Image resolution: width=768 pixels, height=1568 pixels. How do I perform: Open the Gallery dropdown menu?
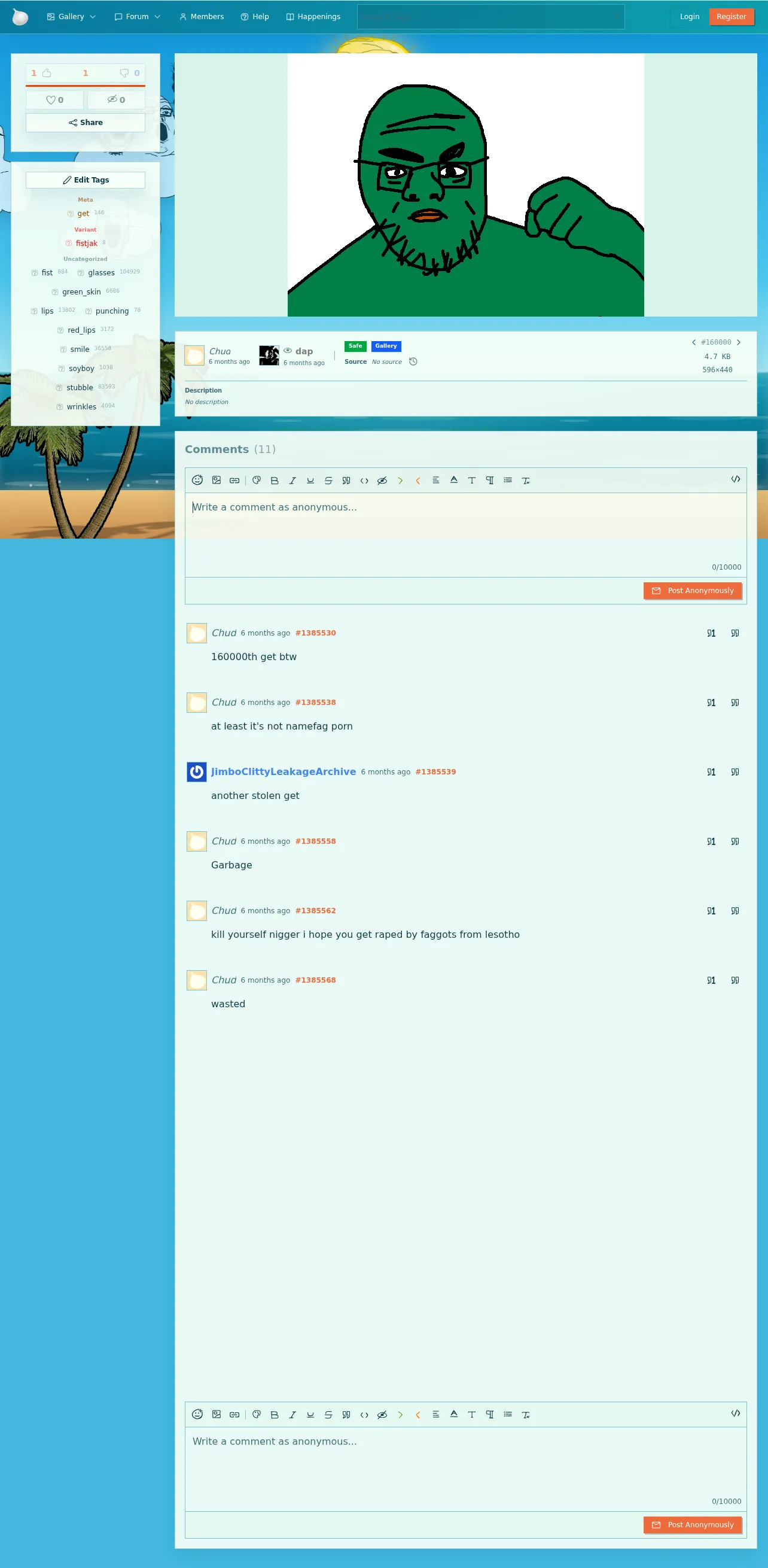pyautogui.click(x=71, y=16)
